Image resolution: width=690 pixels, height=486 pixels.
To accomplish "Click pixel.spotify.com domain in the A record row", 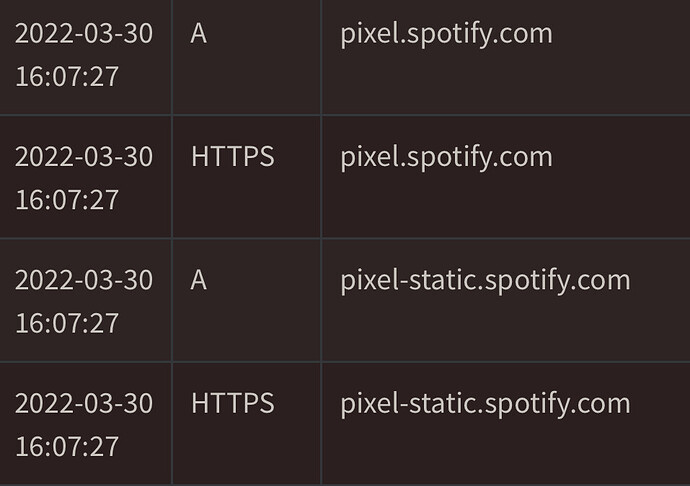I will tap(446, 34).
